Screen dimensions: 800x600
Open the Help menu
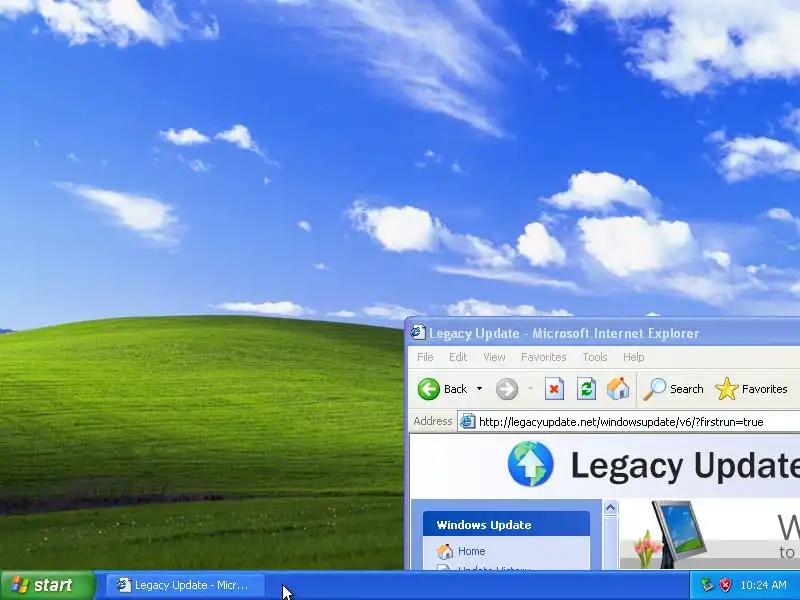633,357
